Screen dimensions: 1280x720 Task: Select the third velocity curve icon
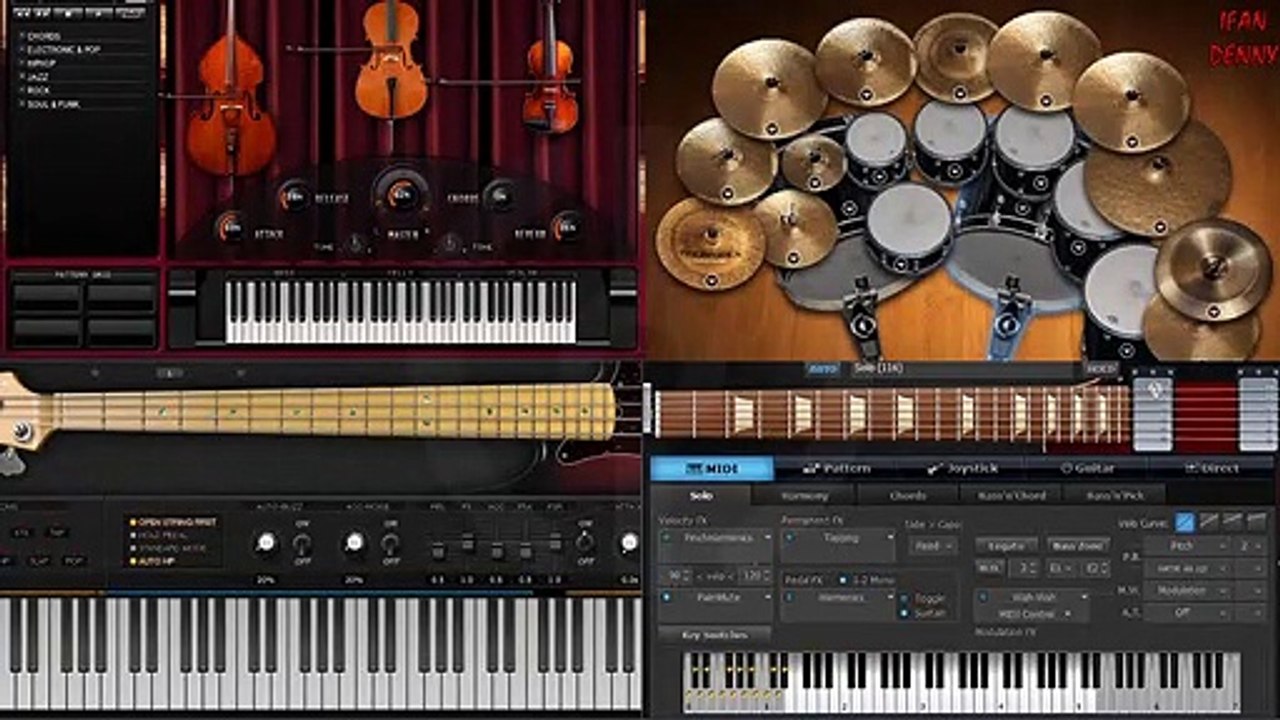pyautogui.click(x=1233, y=521)
